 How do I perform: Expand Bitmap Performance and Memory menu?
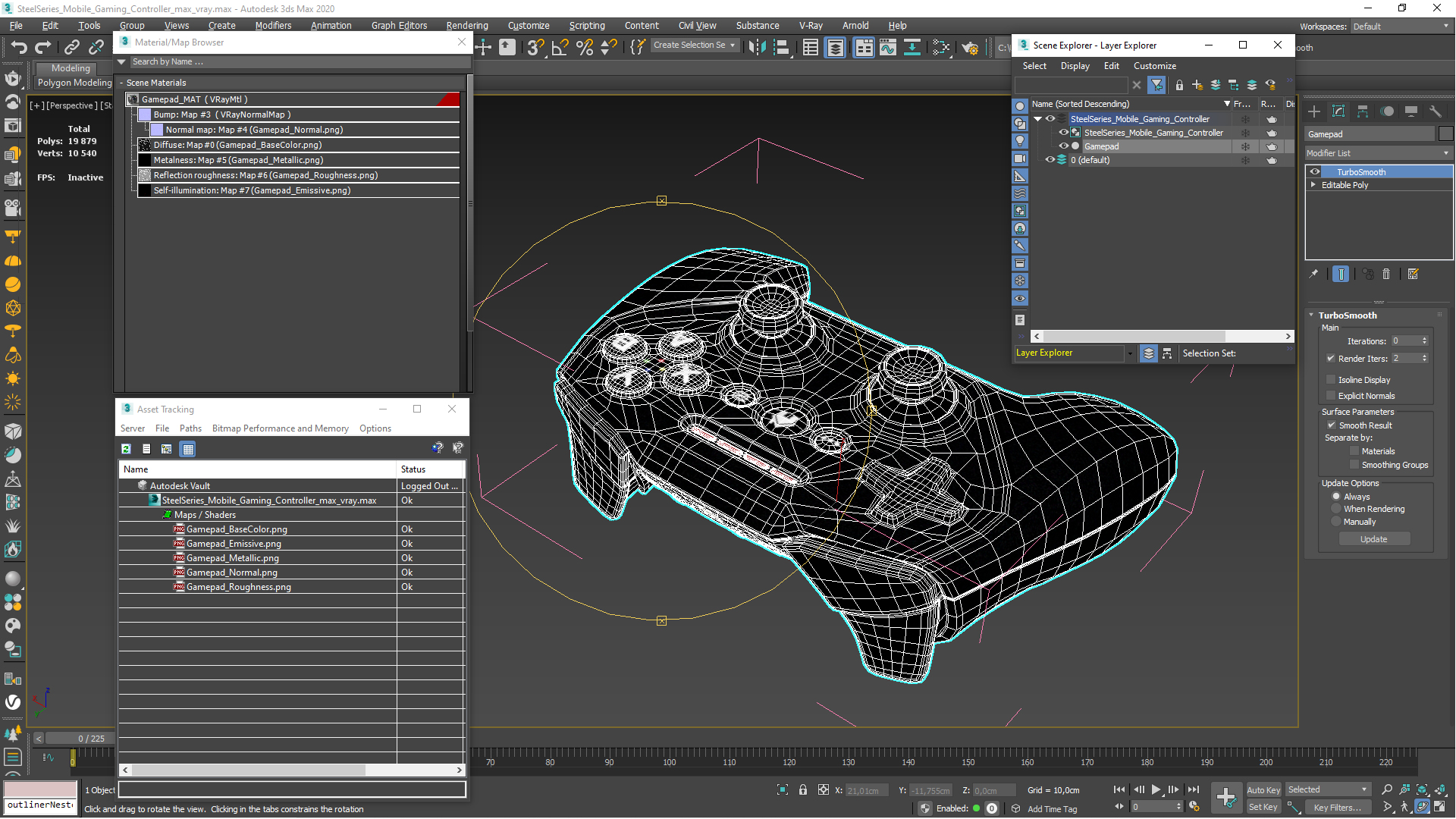(280, 428)
